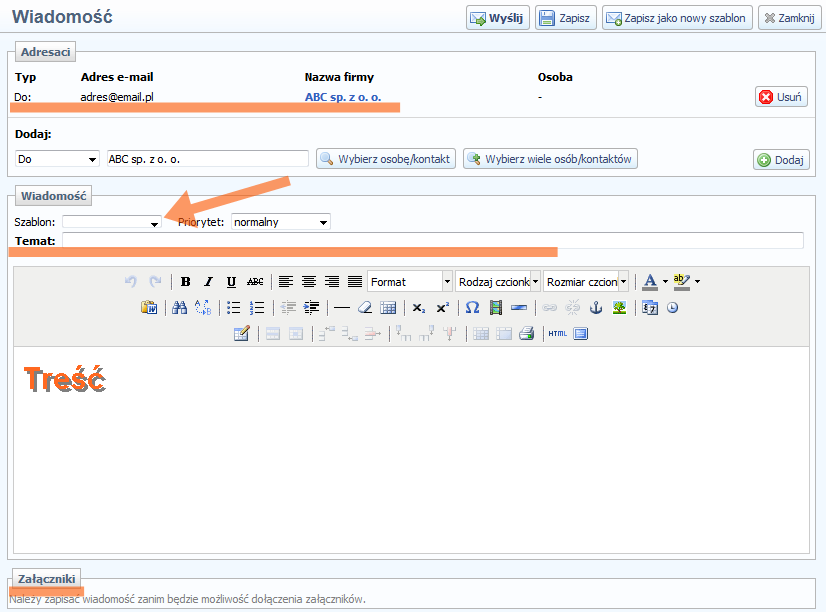Open the Rodzaj czcionki font dropdown
826x612 pixels.
click(x=498, y=282)
